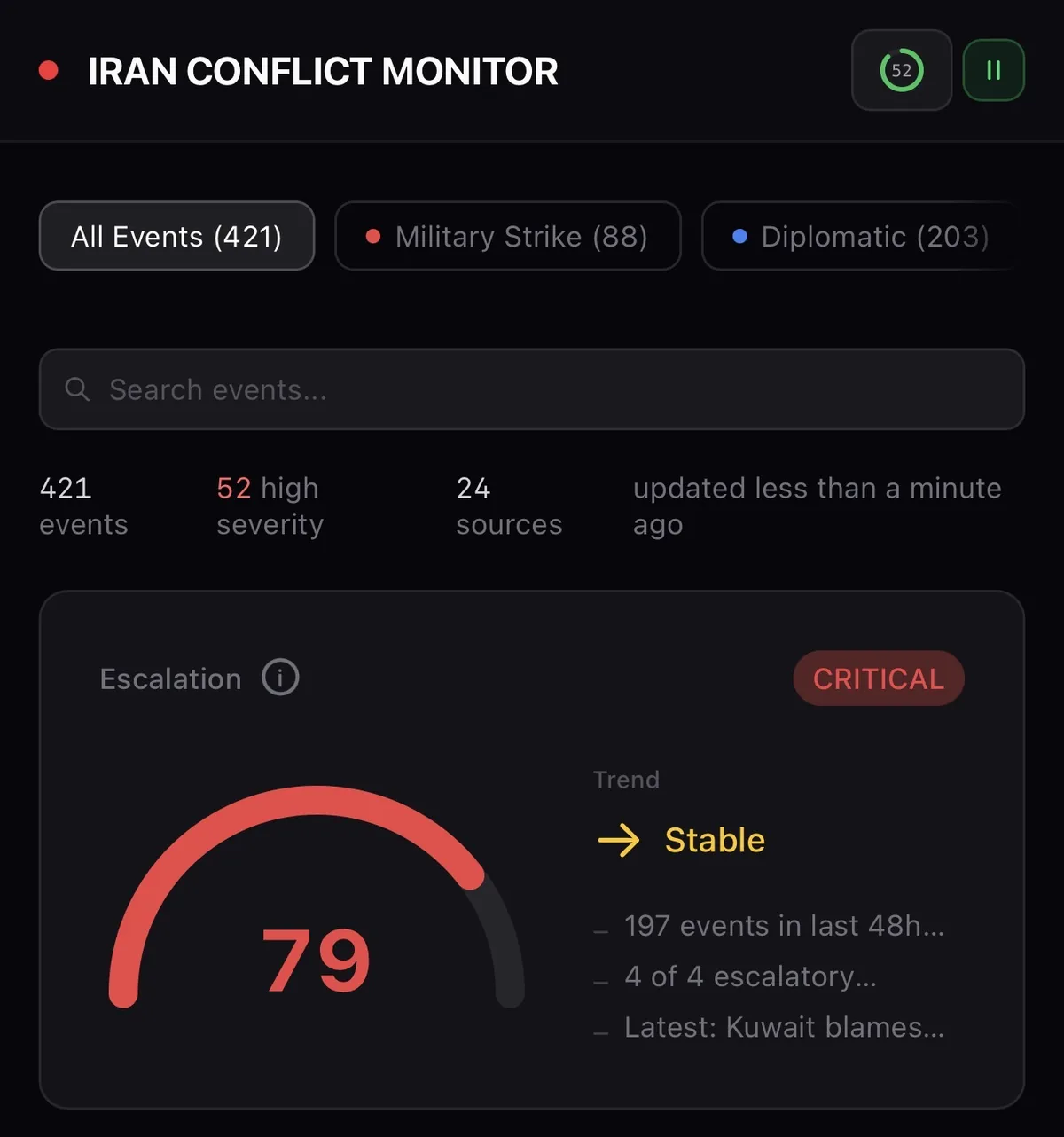Click the red live-status dot beside IRAN CONFLICT MONITOR
The image size is (1064, 1137).
[49, 70]
